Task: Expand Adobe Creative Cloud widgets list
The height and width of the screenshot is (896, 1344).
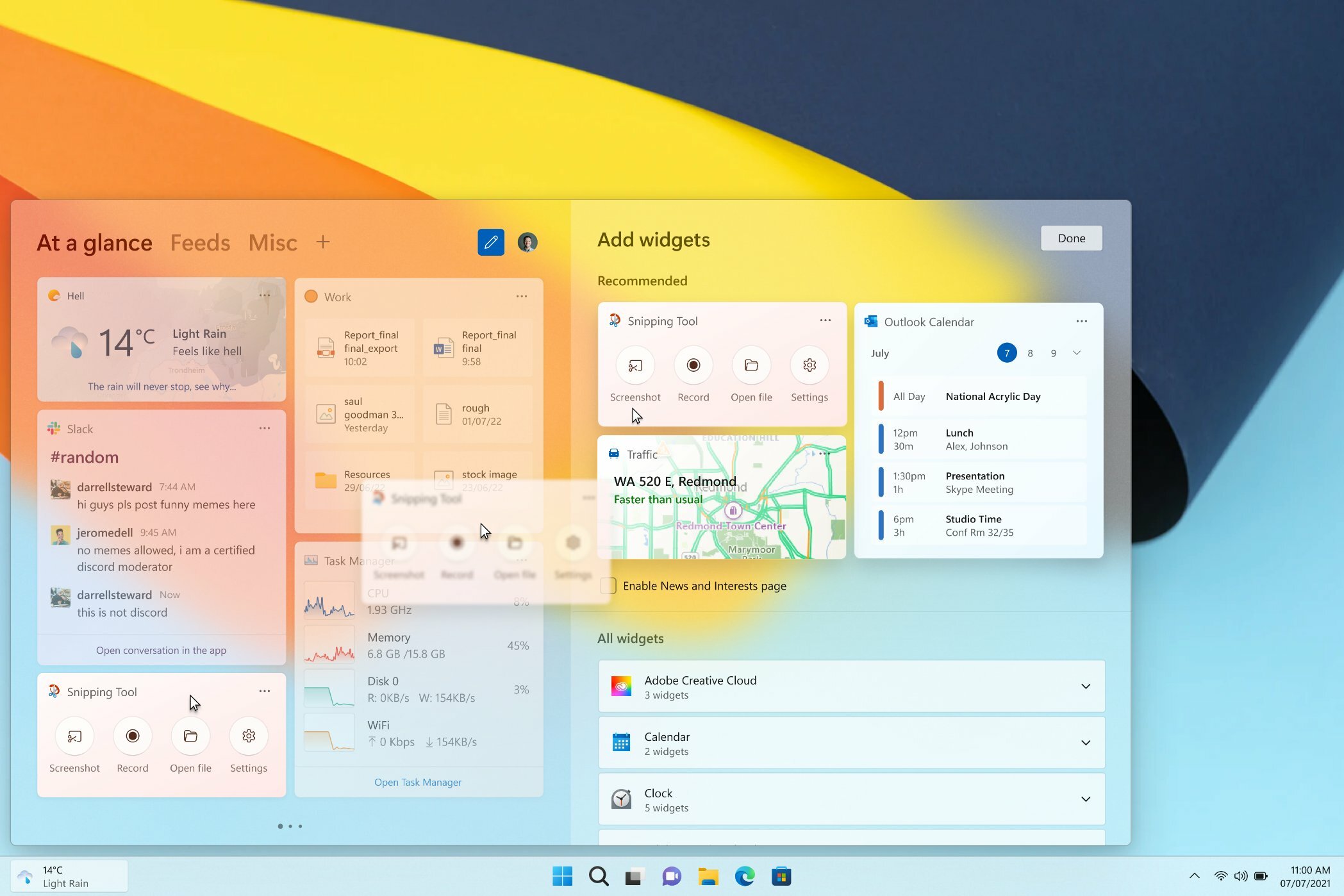Action: pos(1086,686)
